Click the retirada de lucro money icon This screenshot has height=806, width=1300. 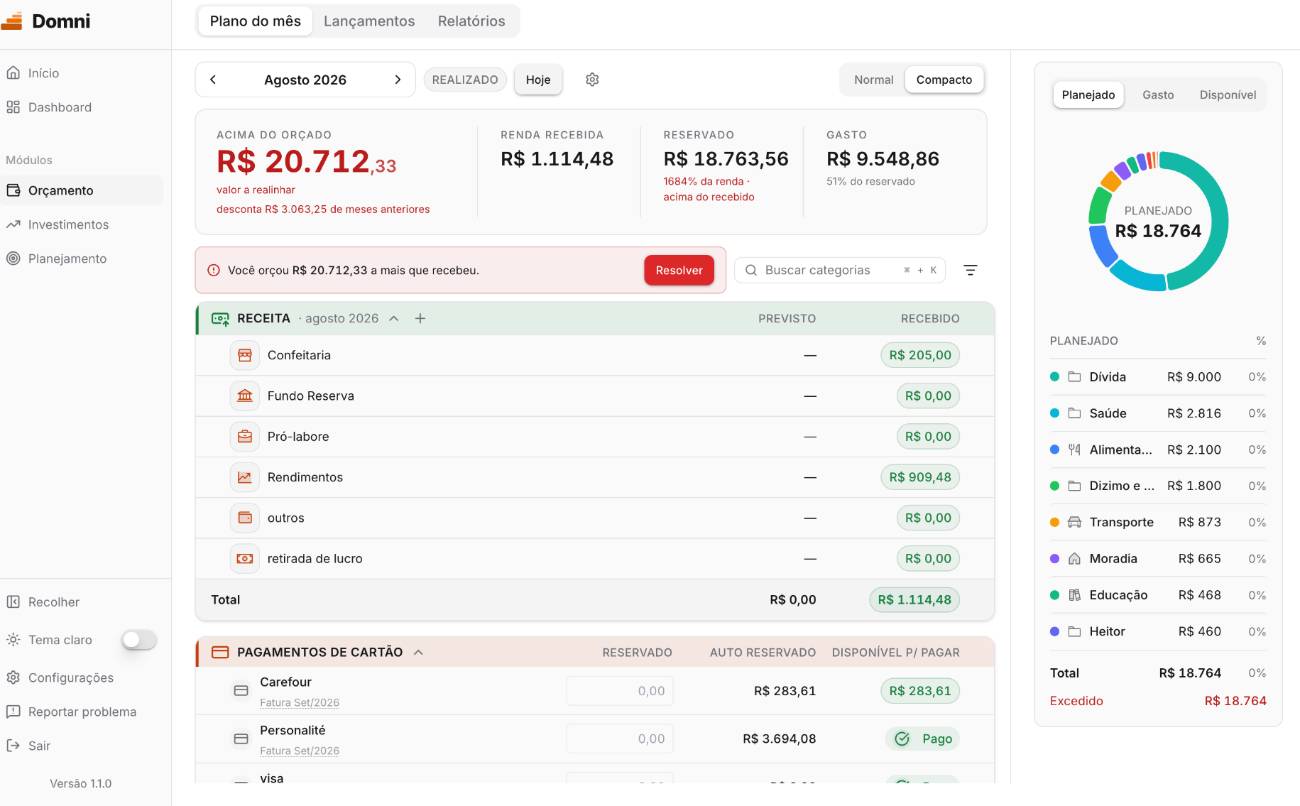(245, 559)
